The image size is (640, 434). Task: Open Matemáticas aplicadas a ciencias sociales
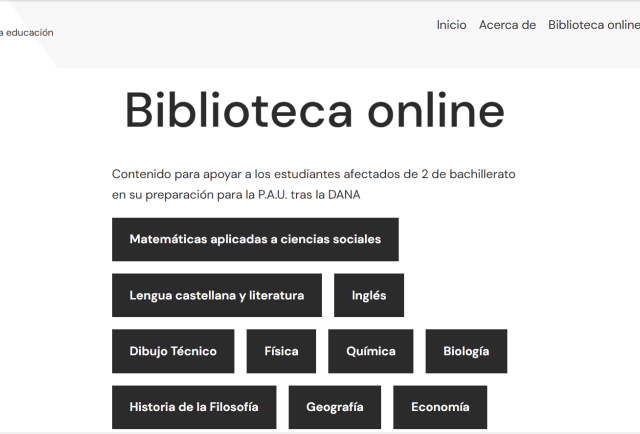tap(255, 239)
